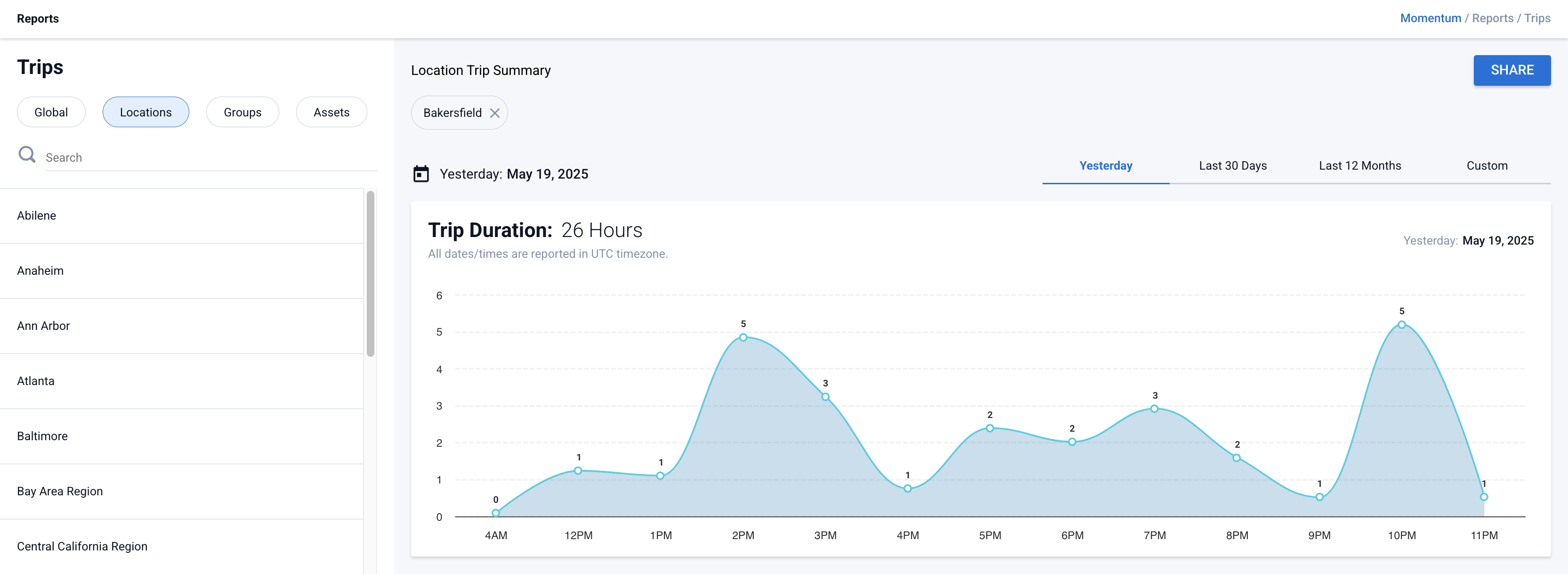Select Bay Area Region from the list
Image resolution: width=1568 pixels, height=574 pixels.
pyautogui.click(x=60, y=491)
